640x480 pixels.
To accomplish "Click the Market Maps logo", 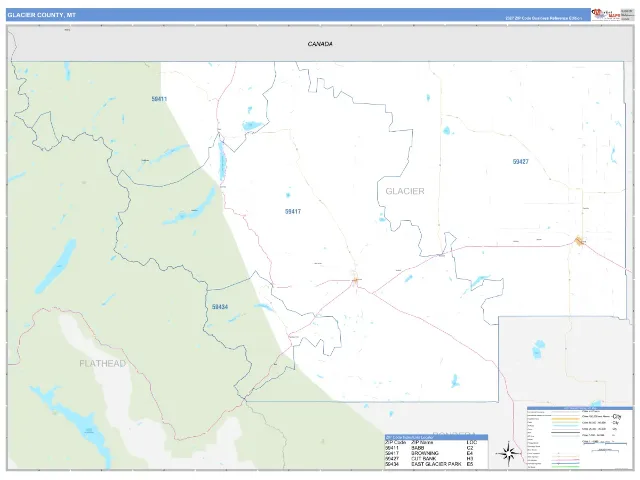I will pos(605,14).
